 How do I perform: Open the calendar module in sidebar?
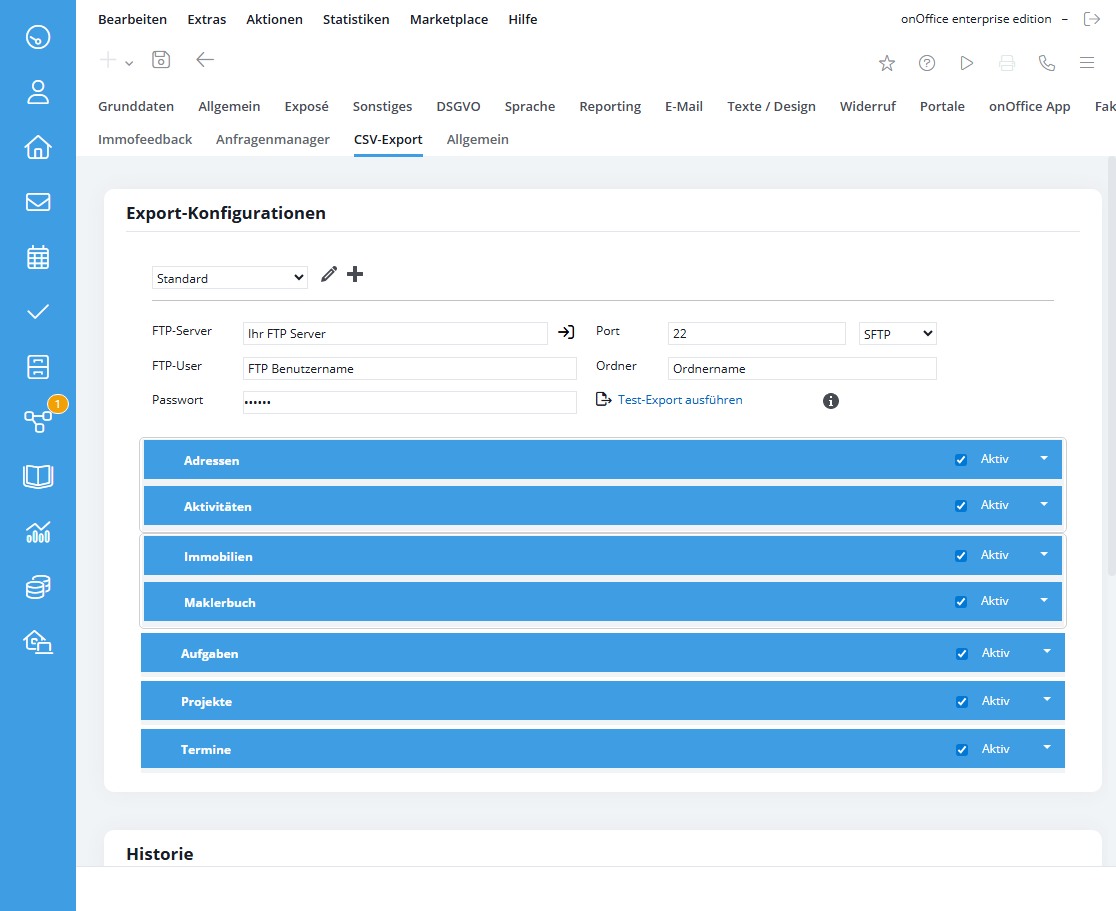point(38,257)
